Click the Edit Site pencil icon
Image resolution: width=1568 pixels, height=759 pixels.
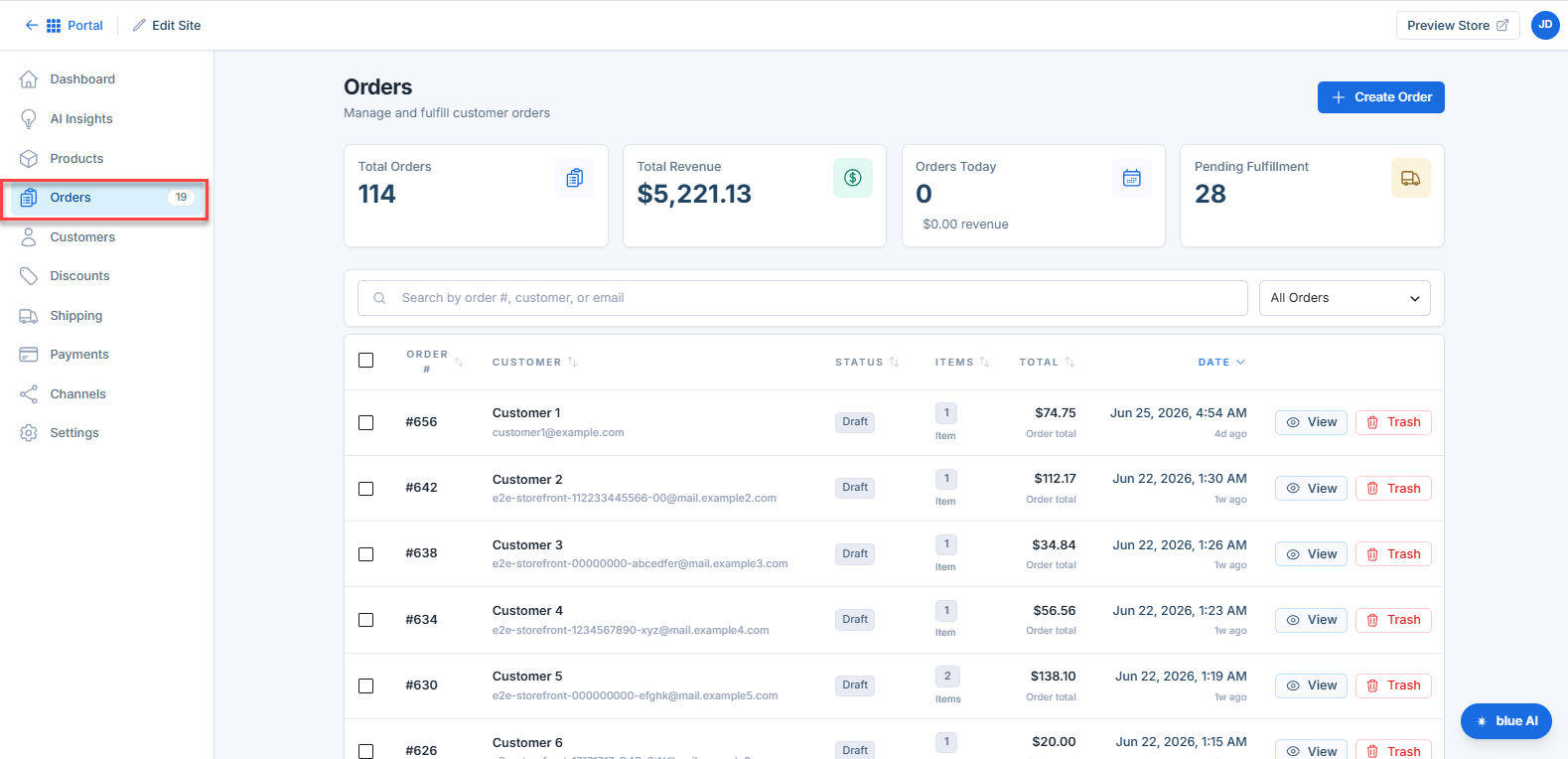[x=139, y=26]
